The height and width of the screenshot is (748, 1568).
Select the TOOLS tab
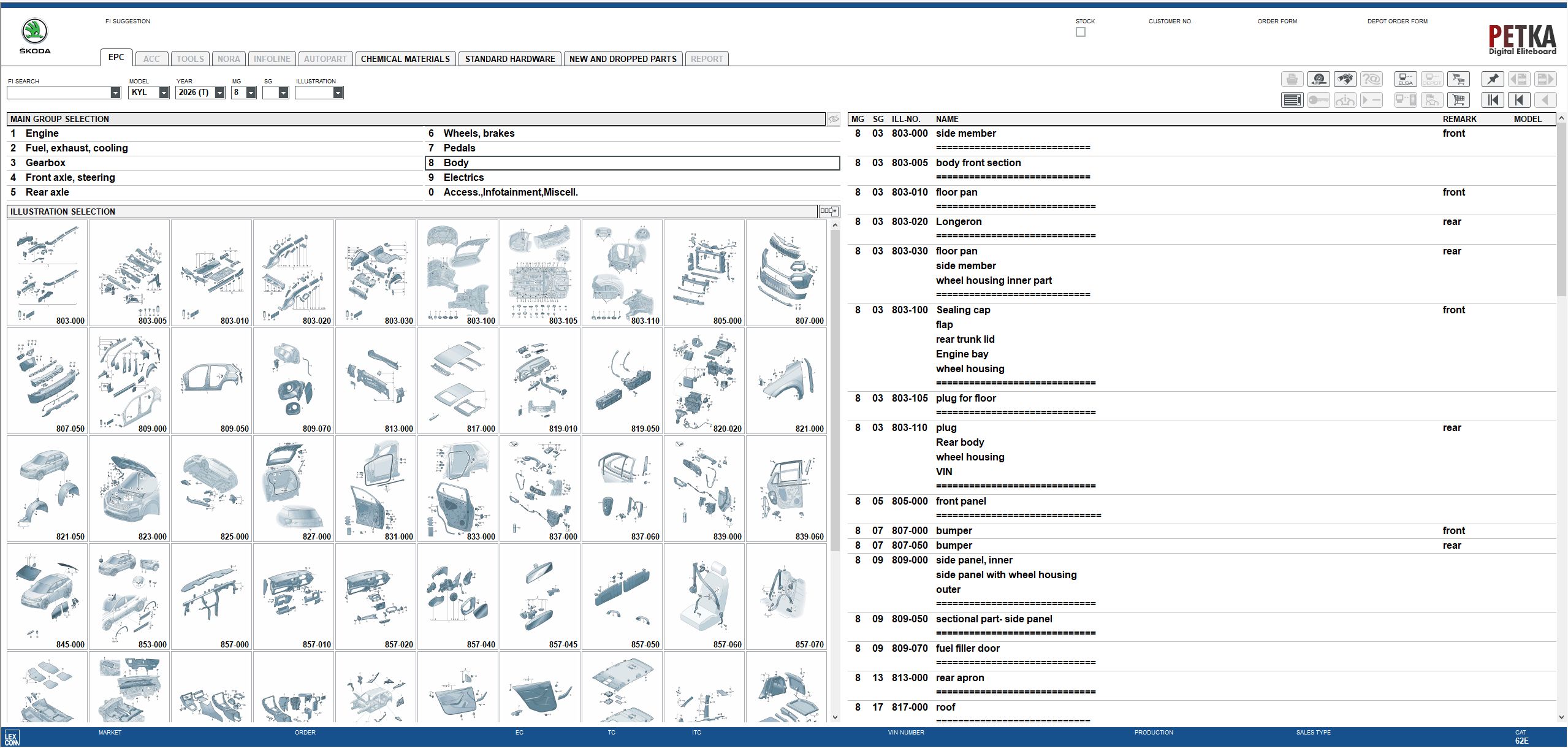[190, 59]
